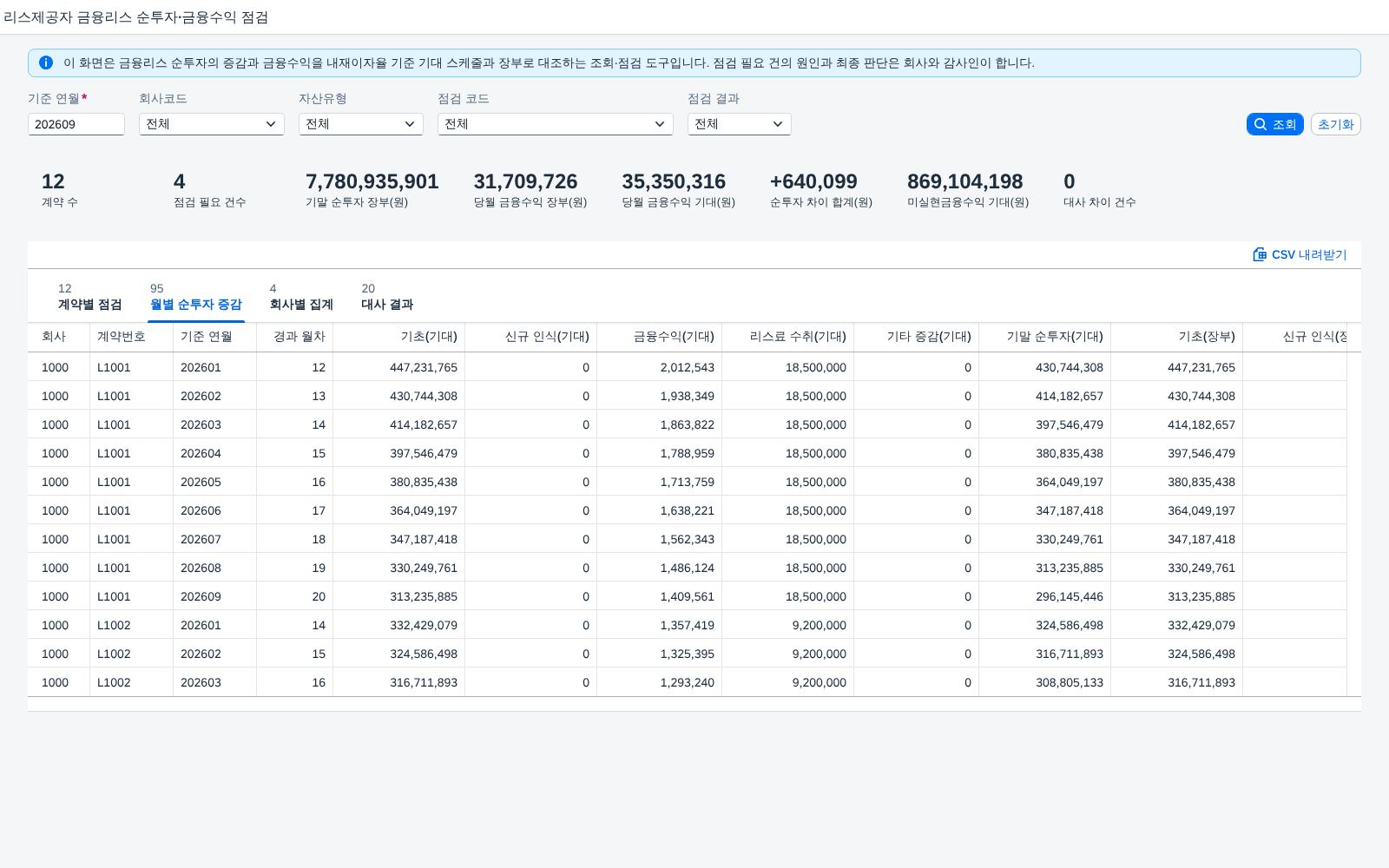This screenshot has height=868, width=1389.
Task: Open the 회사별 집계 tab
Action: [301, 296]
